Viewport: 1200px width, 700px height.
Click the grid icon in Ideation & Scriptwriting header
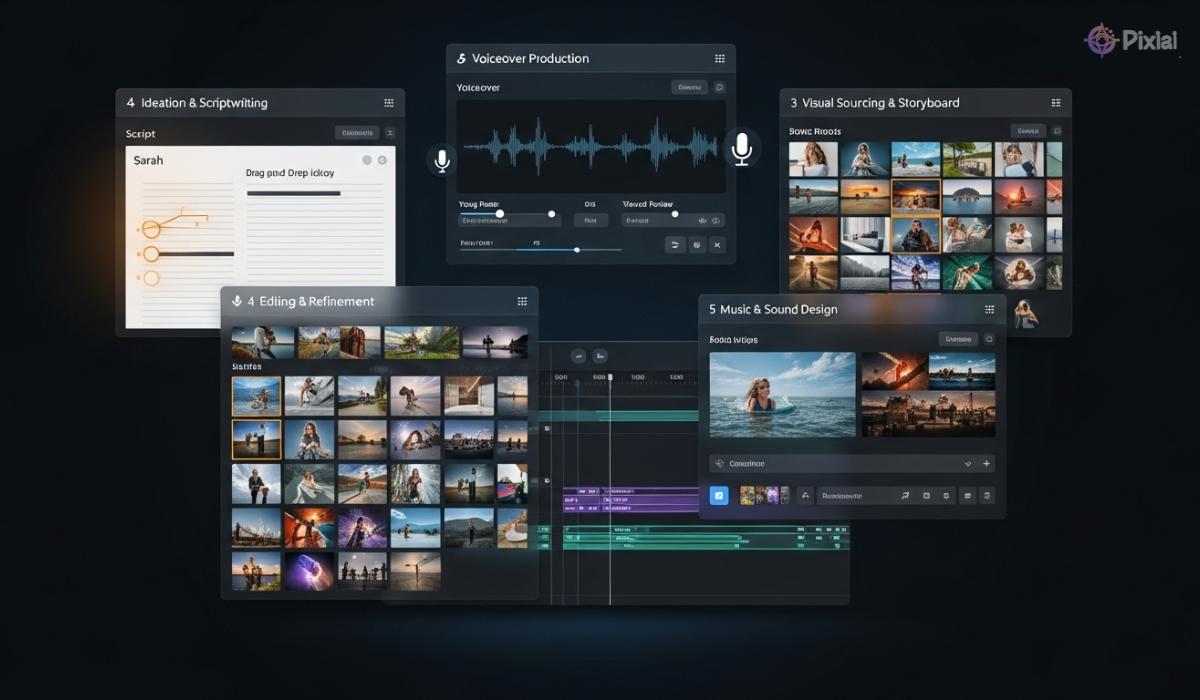click(x=389, y=103)
